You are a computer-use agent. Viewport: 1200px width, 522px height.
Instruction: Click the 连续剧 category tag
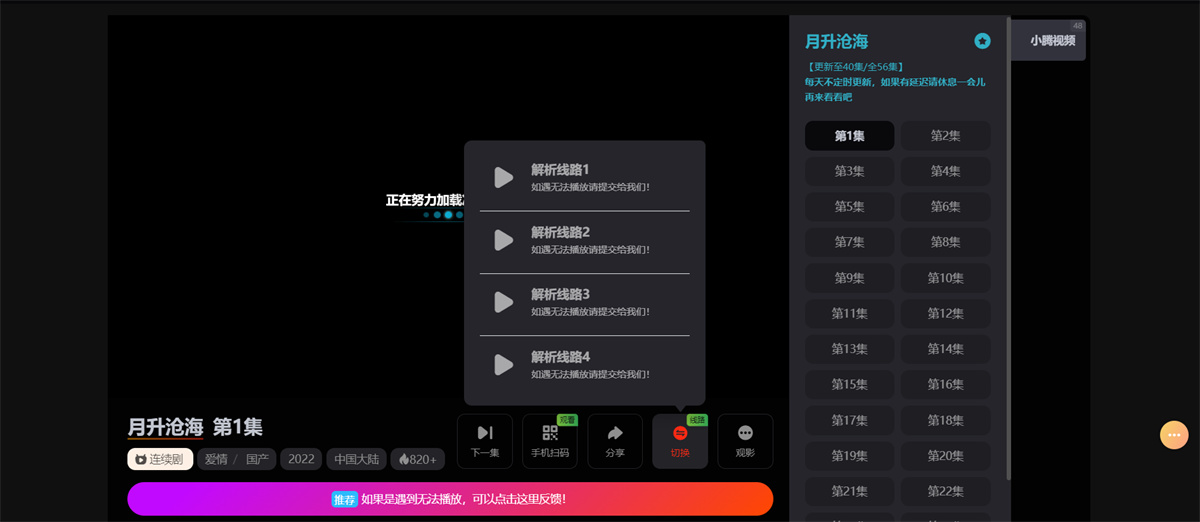(x=160, y=459)
